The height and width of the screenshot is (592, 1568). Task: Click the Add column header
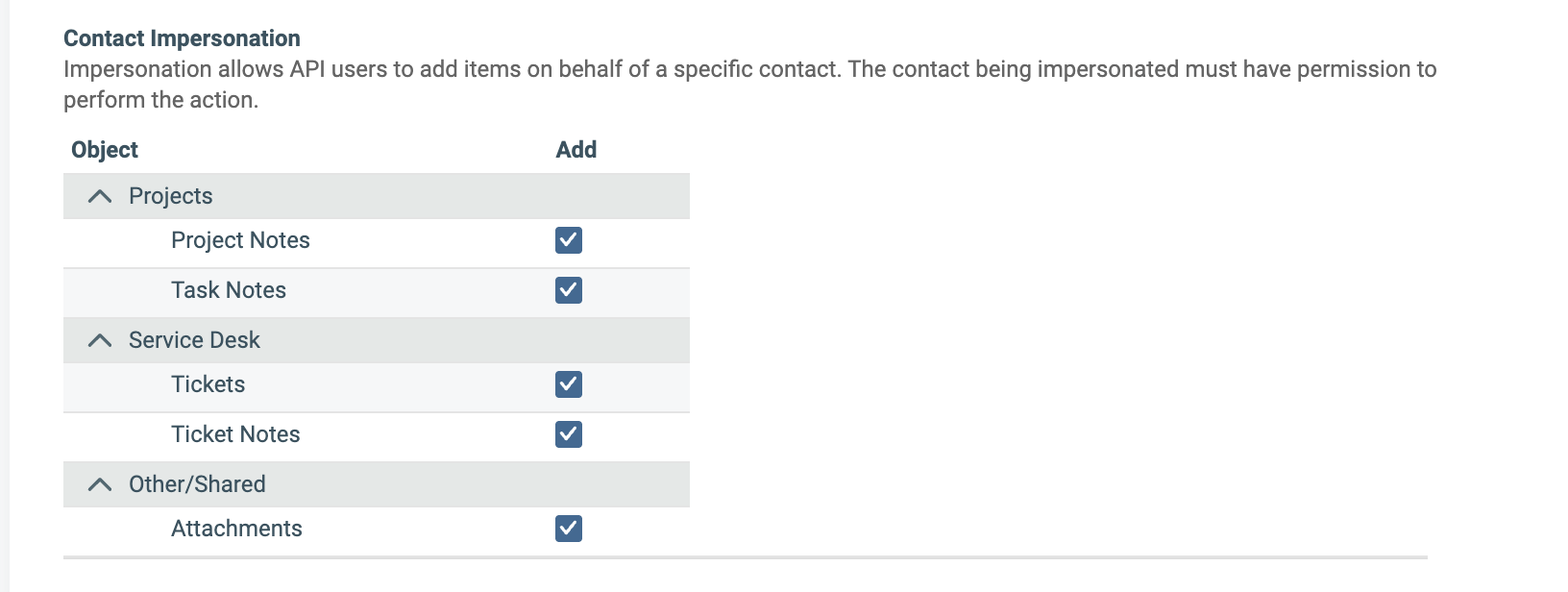(576, 150)
